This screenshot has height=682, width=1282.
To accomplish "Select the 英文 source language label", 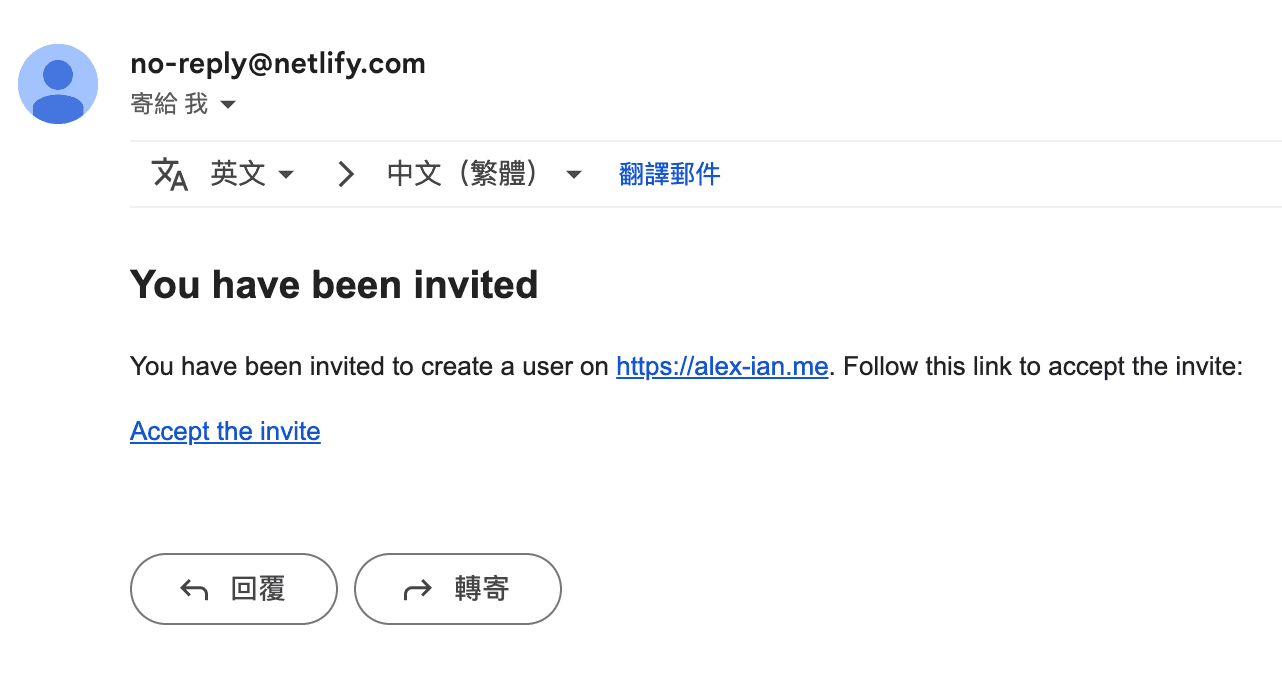I will point(238,174).
